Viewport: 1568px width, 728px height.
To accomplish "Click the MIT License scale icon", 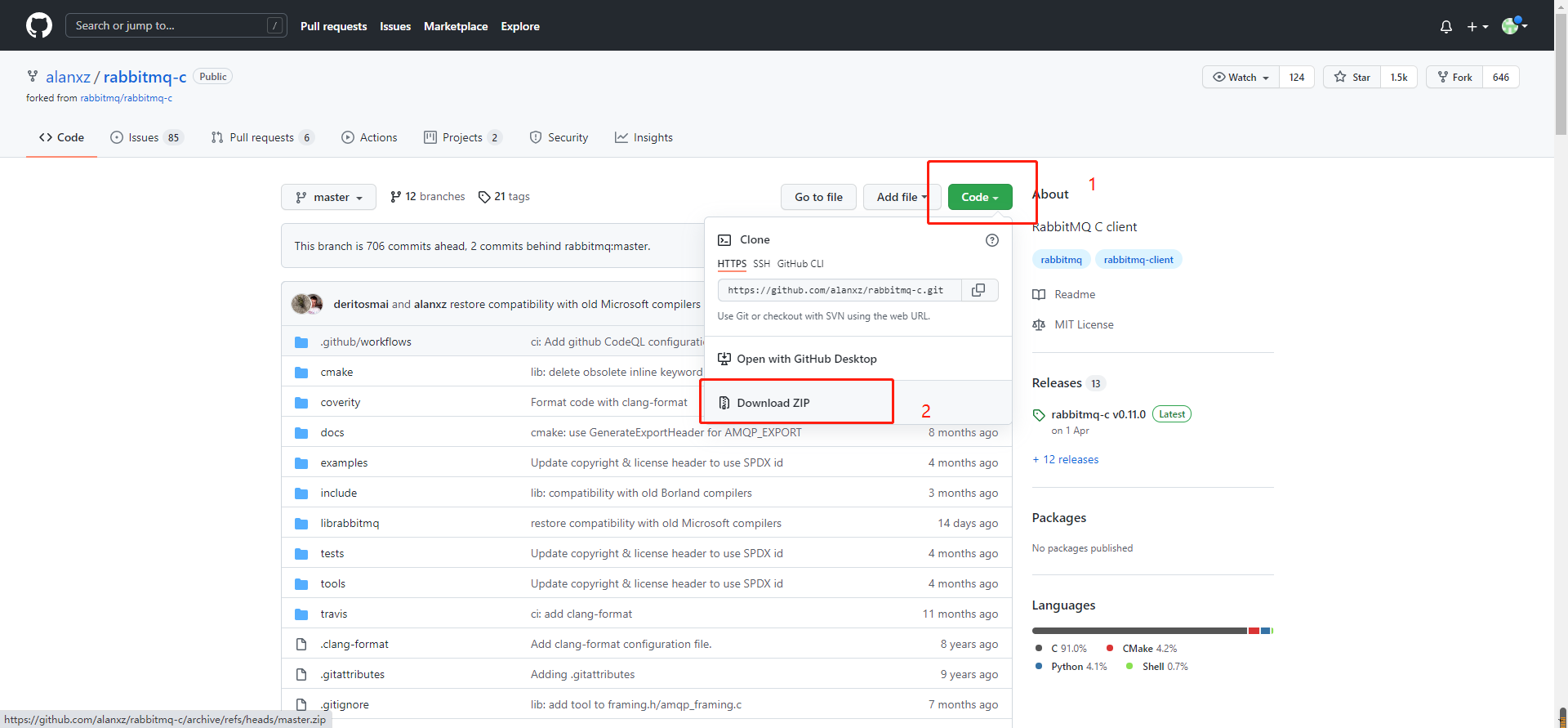I will point(1039,325).
